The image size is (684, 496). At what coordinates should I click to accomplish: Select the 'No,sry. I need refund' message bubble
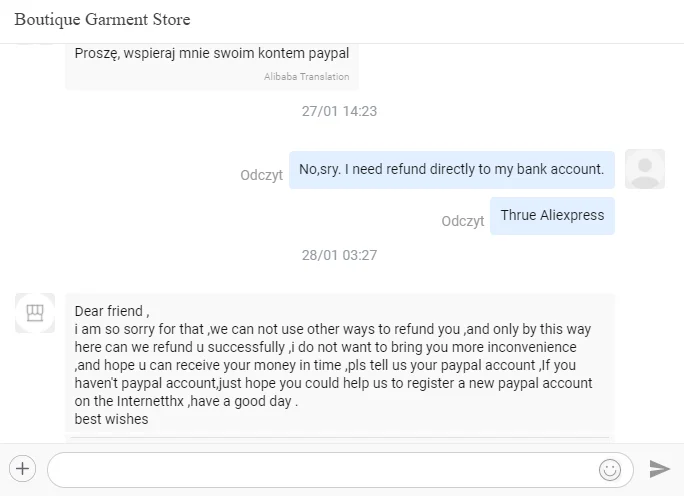coord(451,169)
